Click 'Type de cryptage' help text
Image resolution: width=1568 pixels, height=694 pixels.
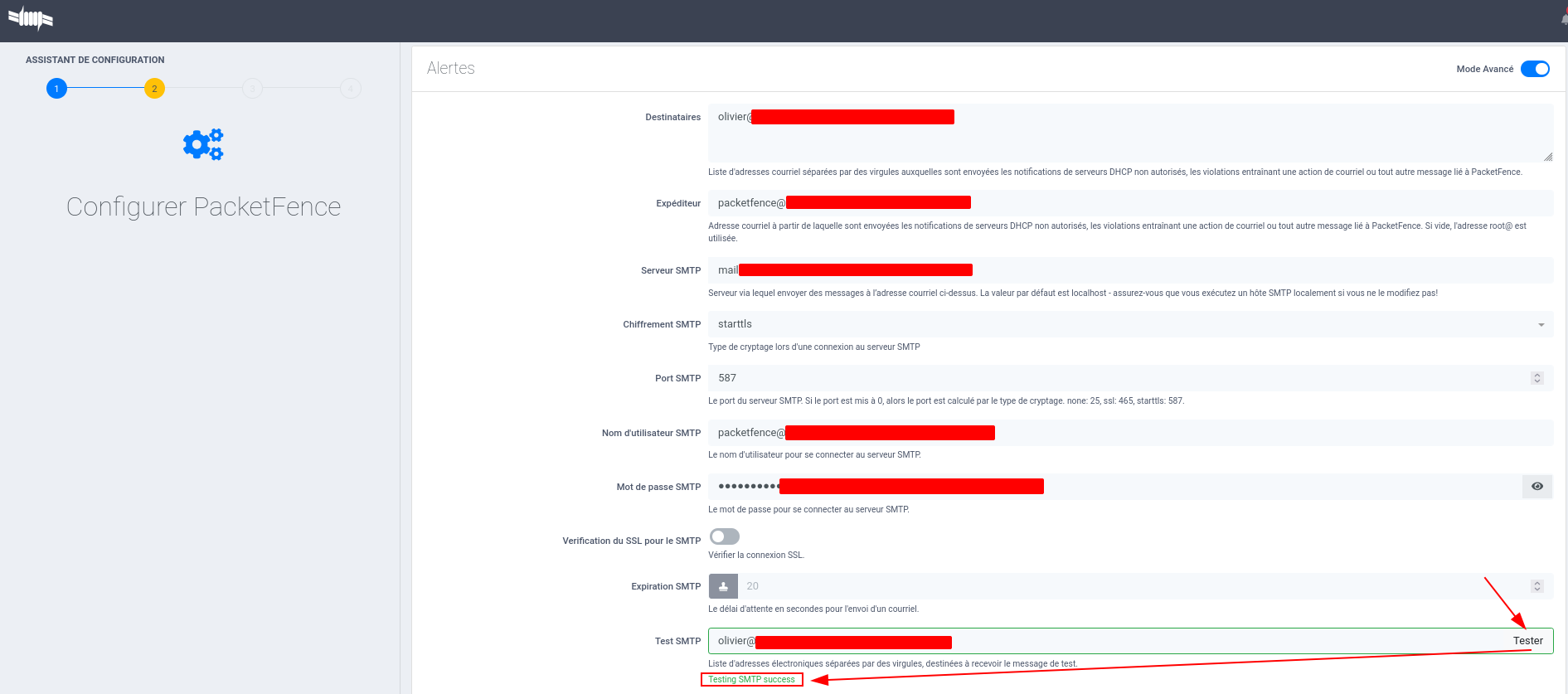pyautogui.click(x=814, y=347)
